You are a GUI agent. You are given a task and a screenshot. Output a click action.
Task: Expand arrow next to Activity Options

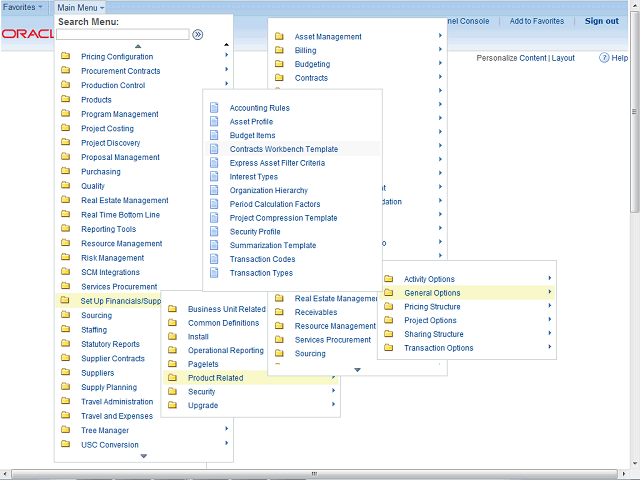(x=550, y=278)
